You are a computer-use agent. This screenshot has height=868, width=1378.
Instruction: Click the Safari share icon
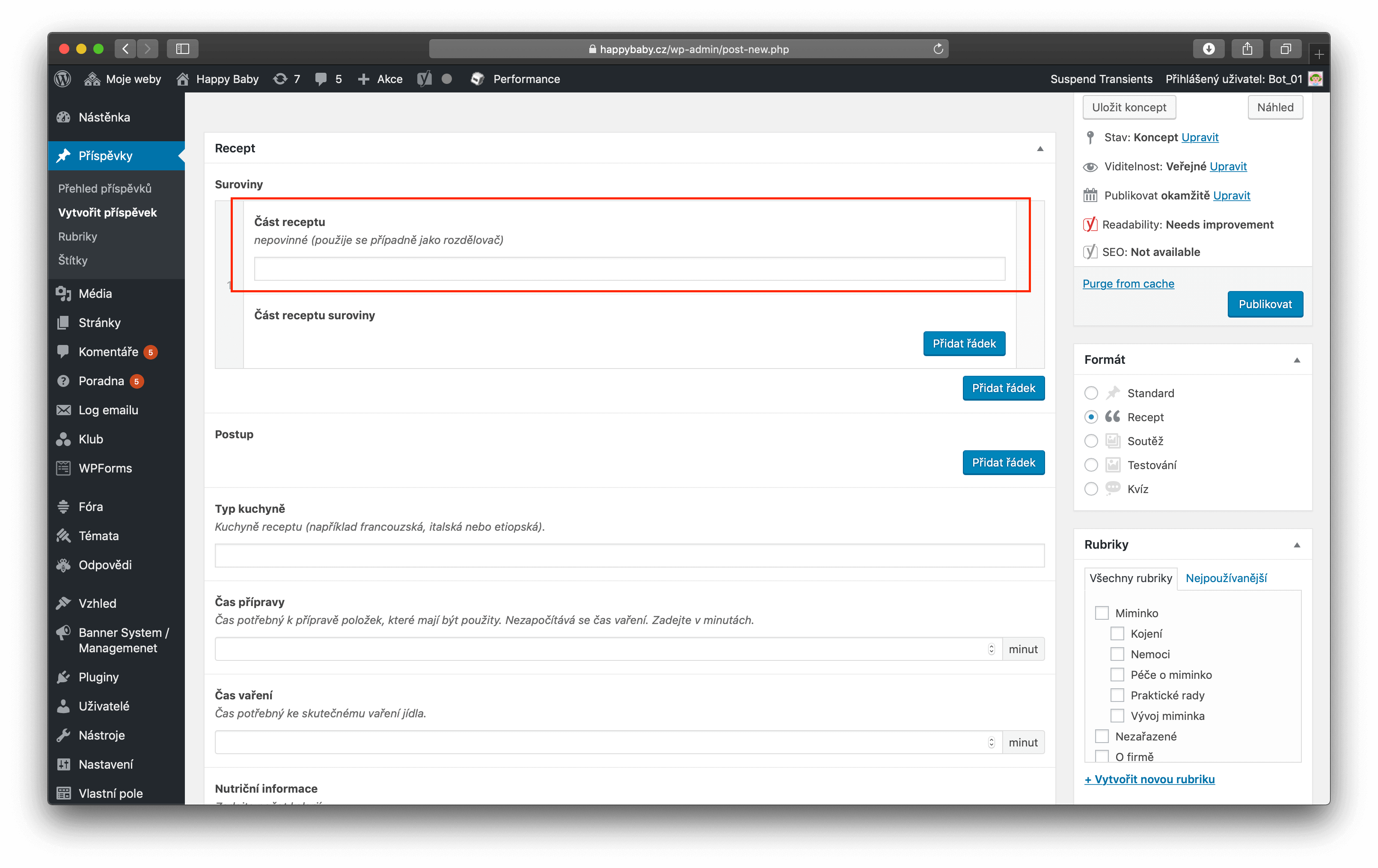[1247, 49]
